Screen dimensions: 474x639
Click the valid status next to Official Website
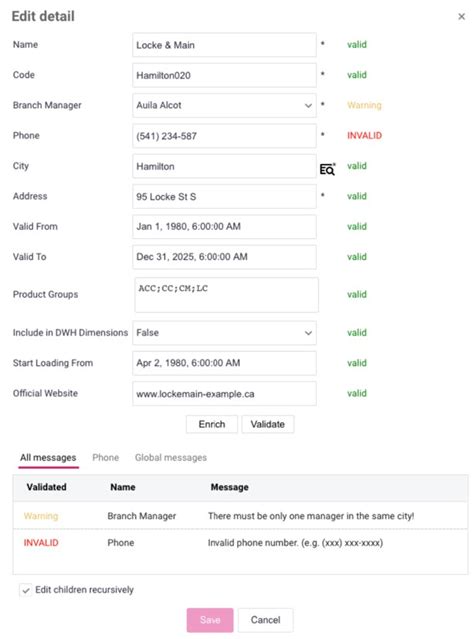(x=357, y=394)
